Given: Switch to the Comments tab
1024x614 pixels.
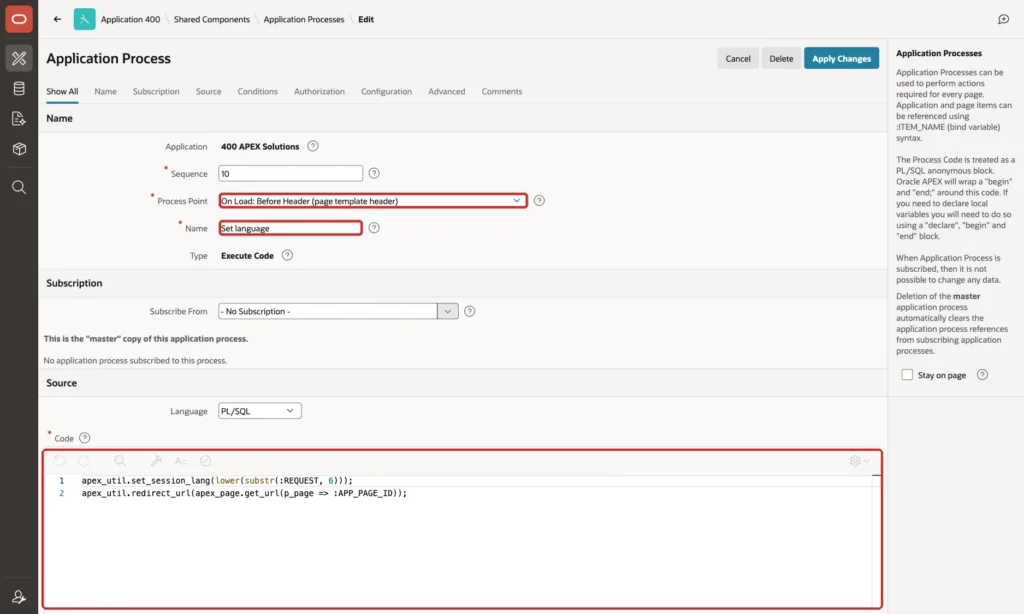Looking at the screenshot, I should click(502, 91).
